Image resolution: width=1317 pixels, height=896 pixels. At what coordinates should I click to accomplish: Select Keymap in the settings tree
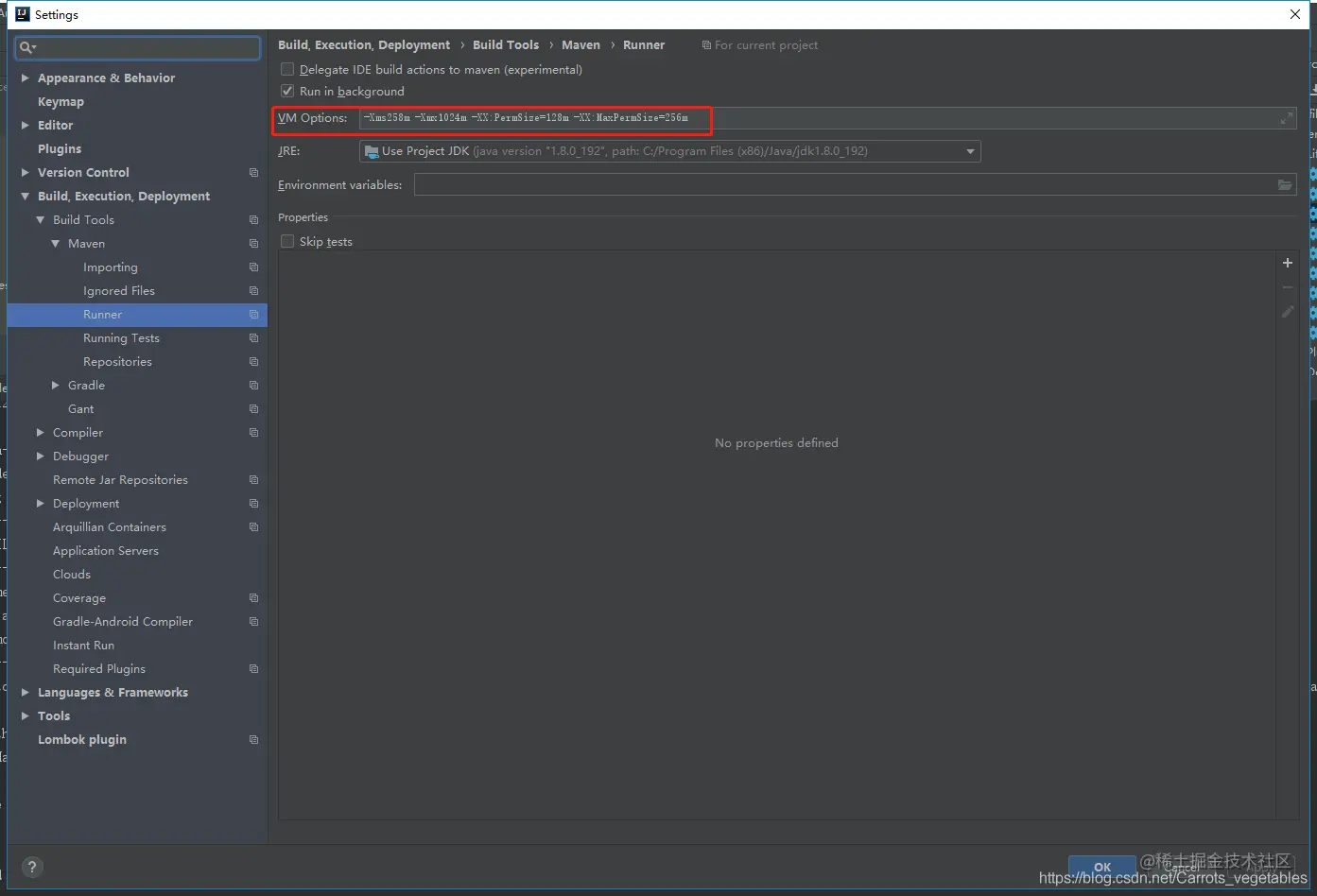pyautogui.click(x=61, y=102)
